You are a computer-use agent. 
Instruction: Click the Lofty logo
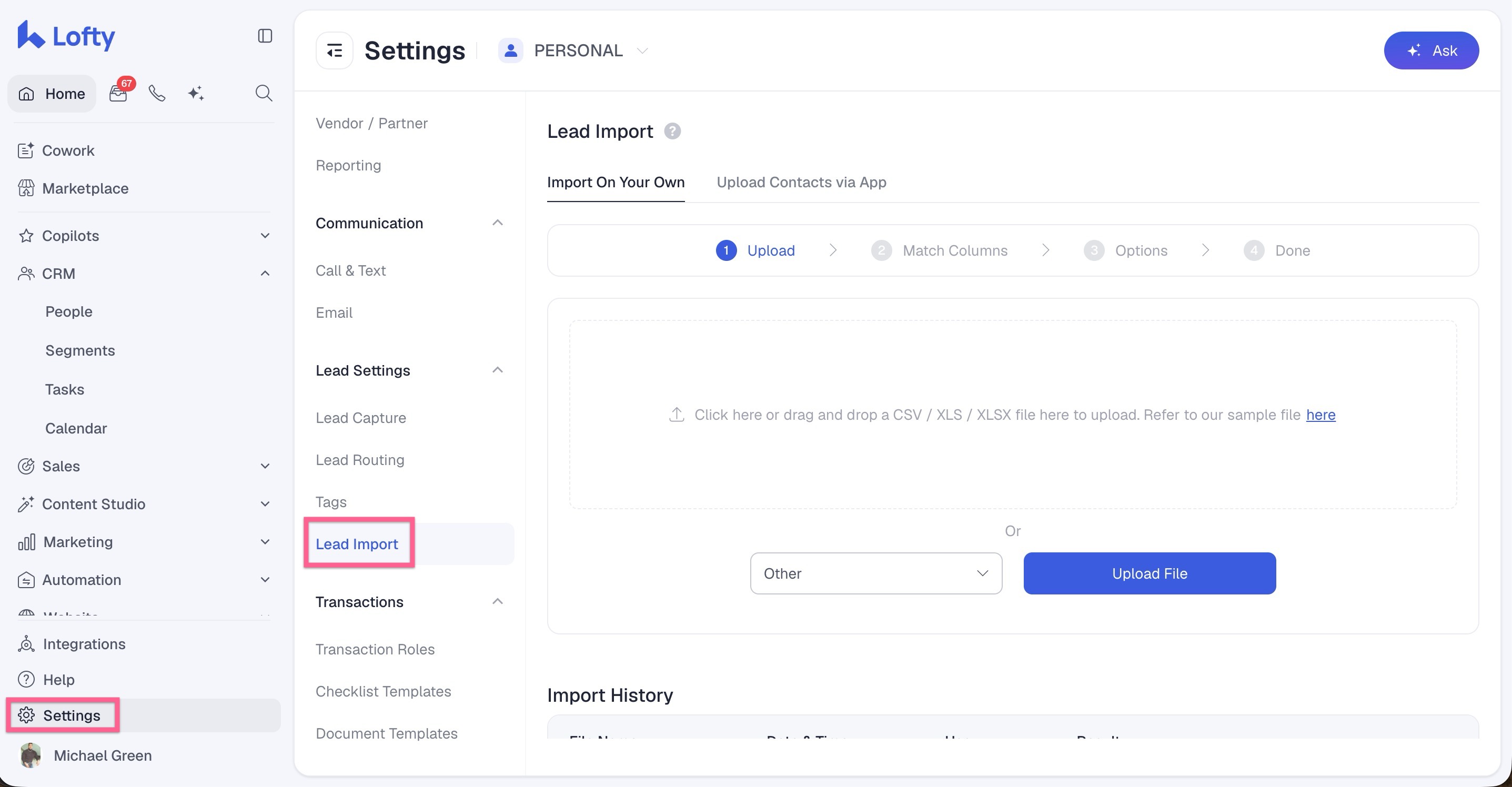click(66, 36)
